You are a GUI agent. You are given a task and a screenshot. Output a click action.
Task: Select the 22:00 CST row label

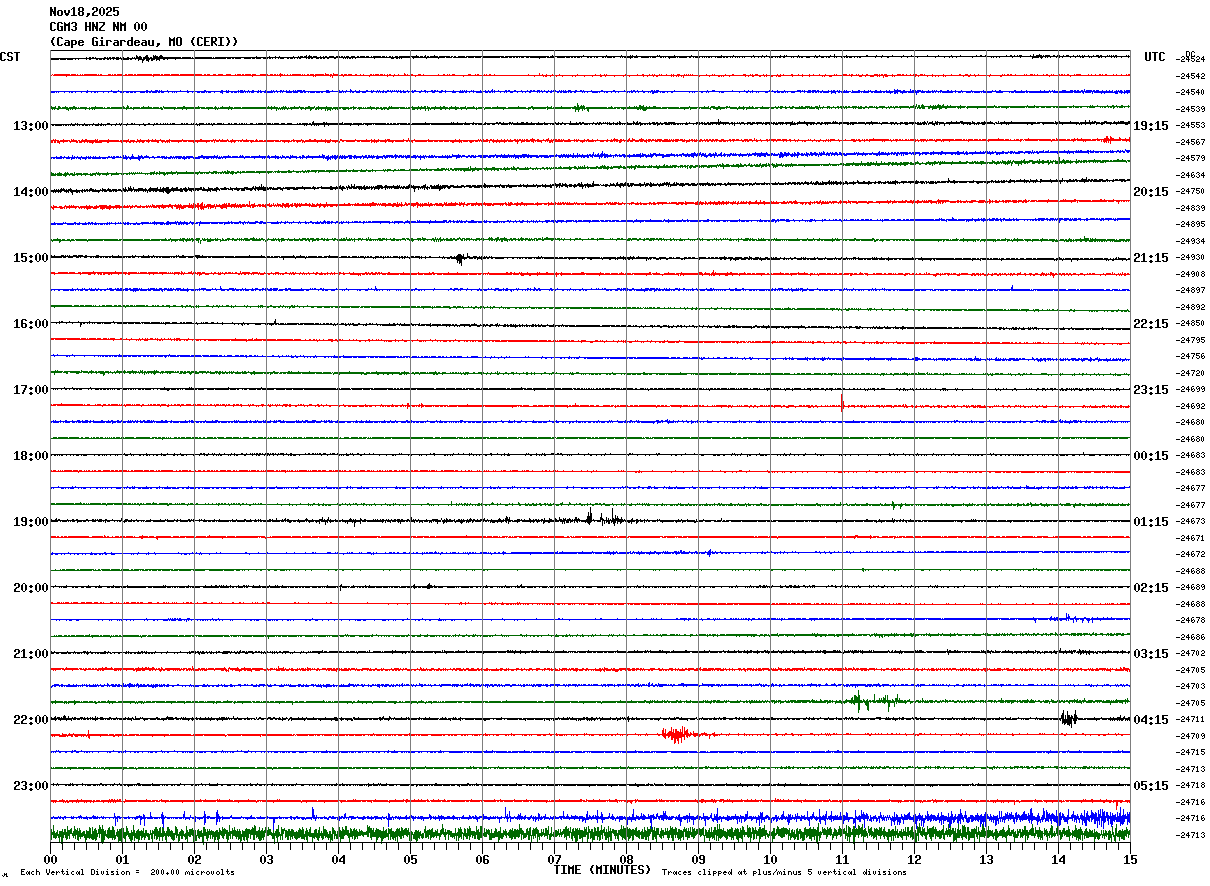coord(31,720)
